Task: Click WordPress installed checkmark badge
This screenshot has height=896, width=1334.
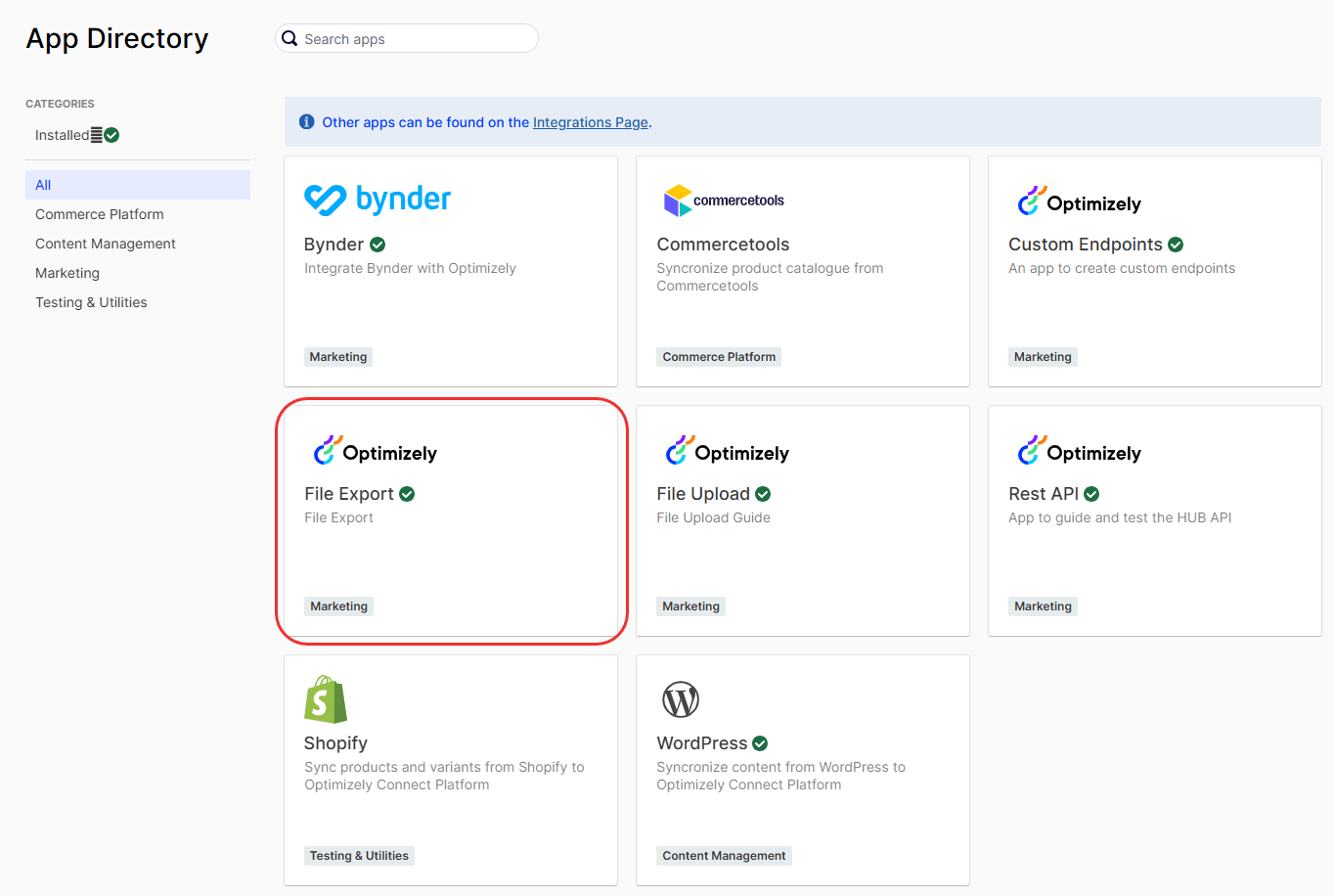Action: pos(760,743)
